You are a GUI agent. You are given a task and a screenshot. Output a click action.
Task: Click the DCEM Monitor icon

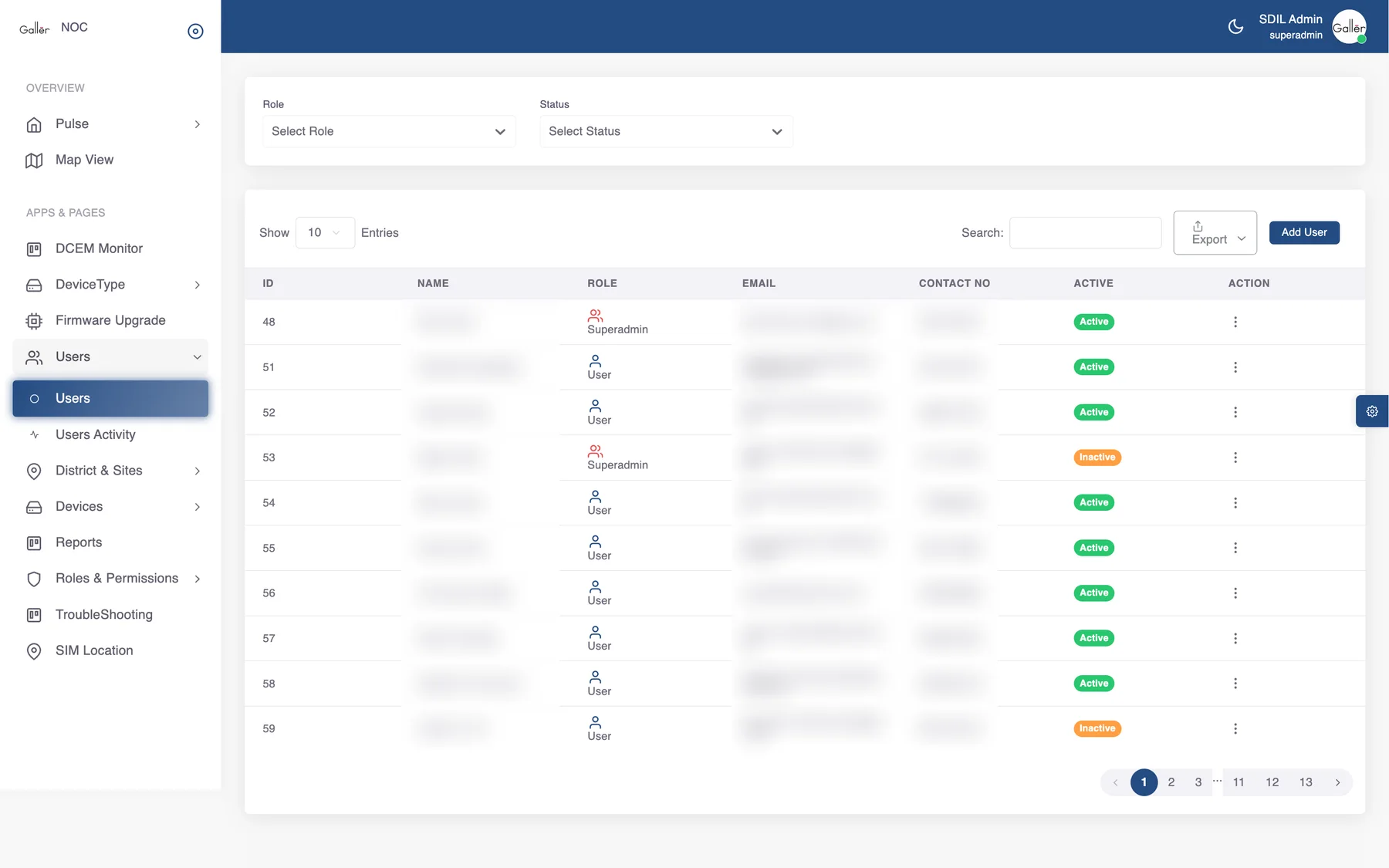34,248
